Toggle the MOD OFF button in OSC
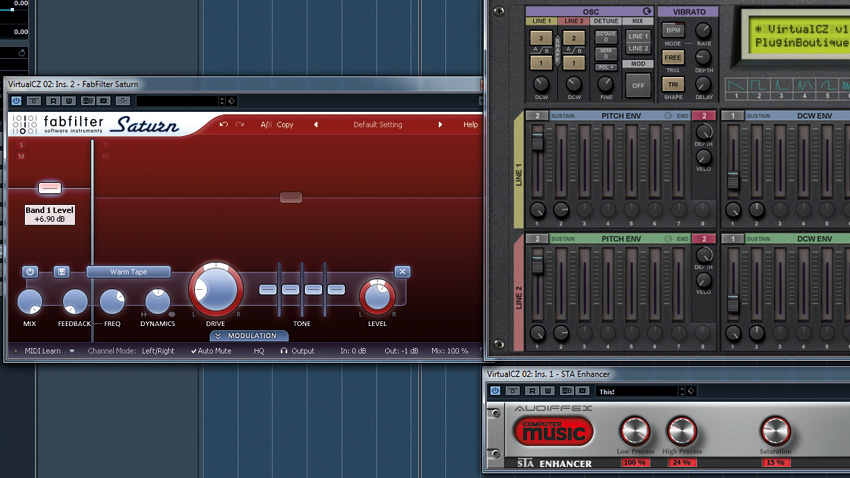Image resolution: width=850 pixels, height=478 pixels. click(x=638, y=86)
